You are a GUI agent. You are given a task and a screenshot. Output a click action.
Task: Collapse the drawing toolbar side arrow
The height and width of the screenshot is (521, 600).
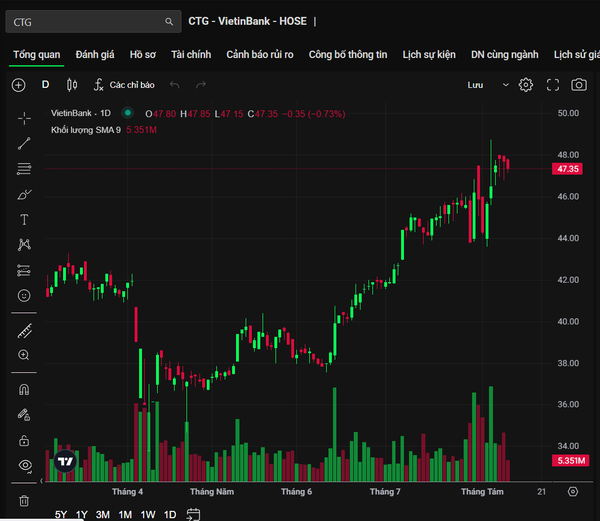41,481
